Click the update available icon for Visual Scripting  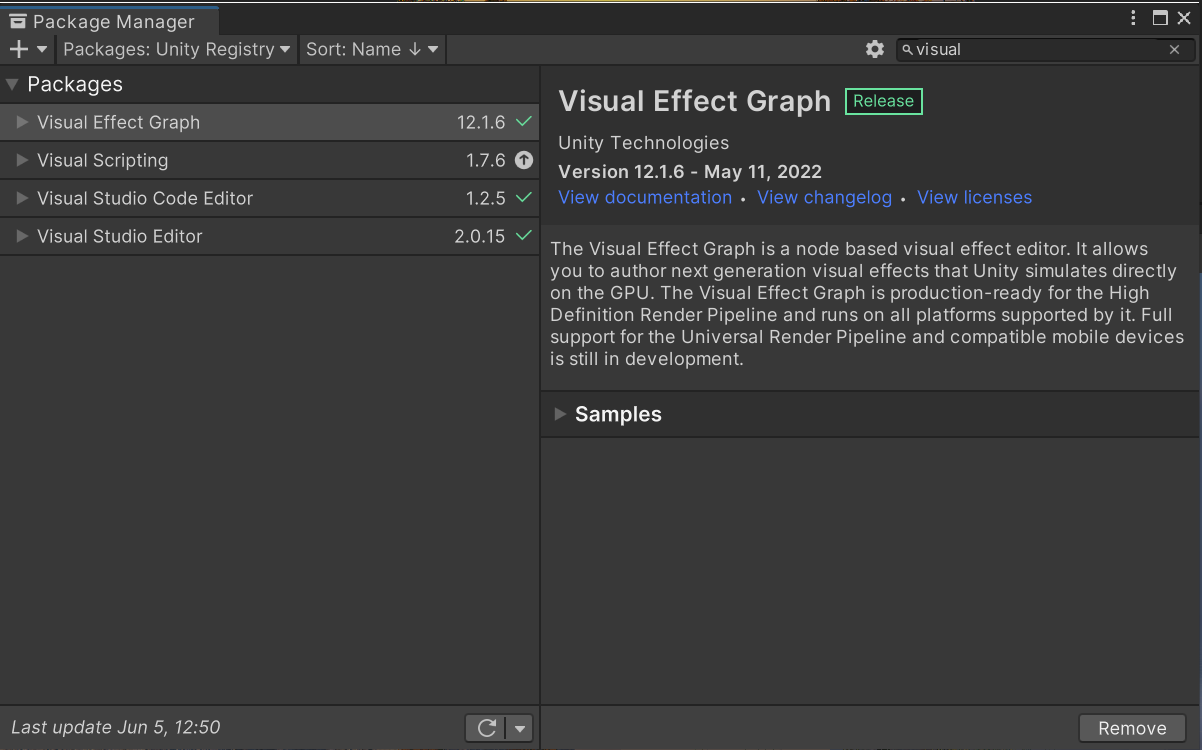tap(523, 160)
